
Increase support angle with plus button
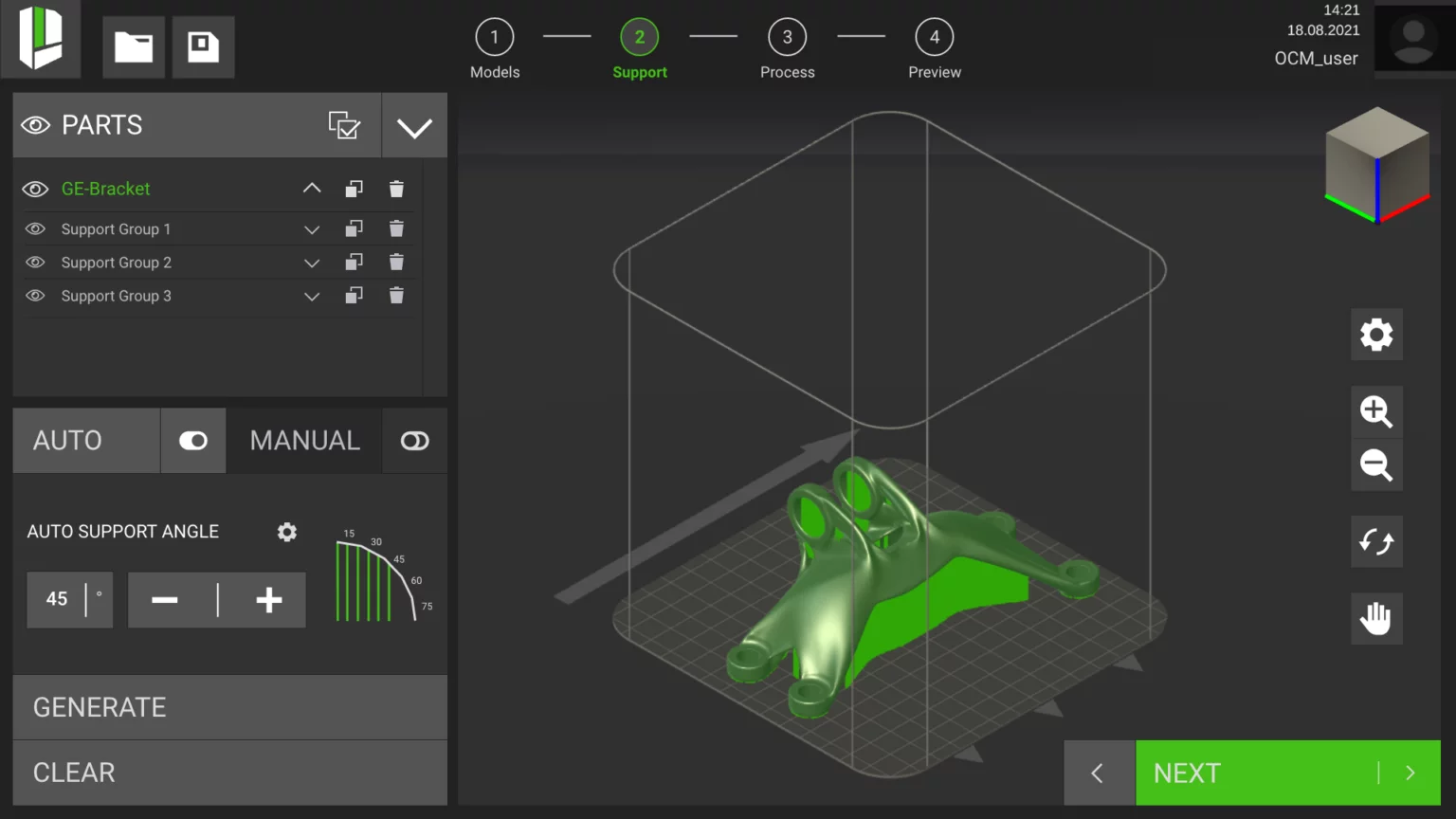(x=269, y=600)
